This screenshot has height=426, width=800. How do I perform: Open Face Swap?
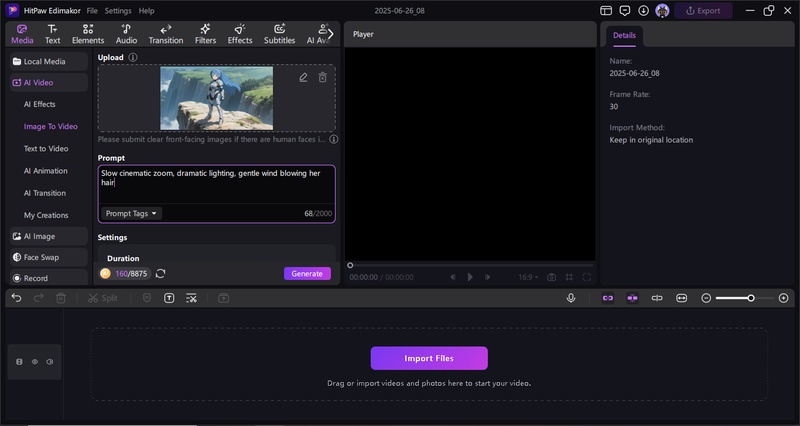[x=48, y=257]
